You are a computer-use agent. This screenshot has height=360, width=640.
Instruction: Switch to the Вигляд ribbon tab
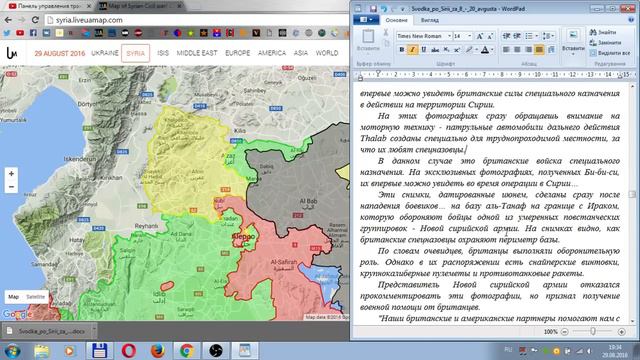430,20
